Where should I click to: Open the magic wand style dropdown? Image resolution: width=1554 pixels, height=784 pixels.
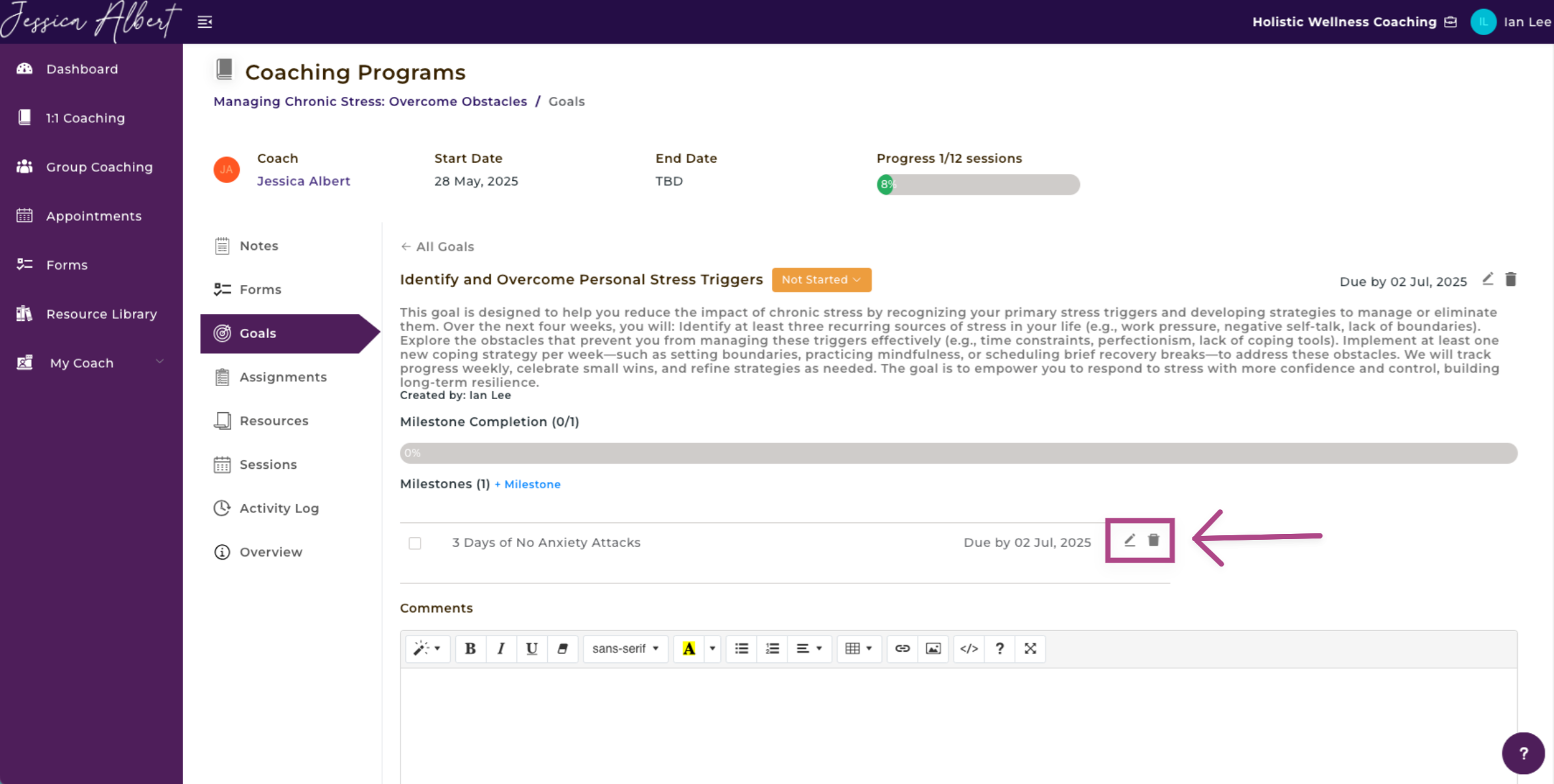[428, 649]
